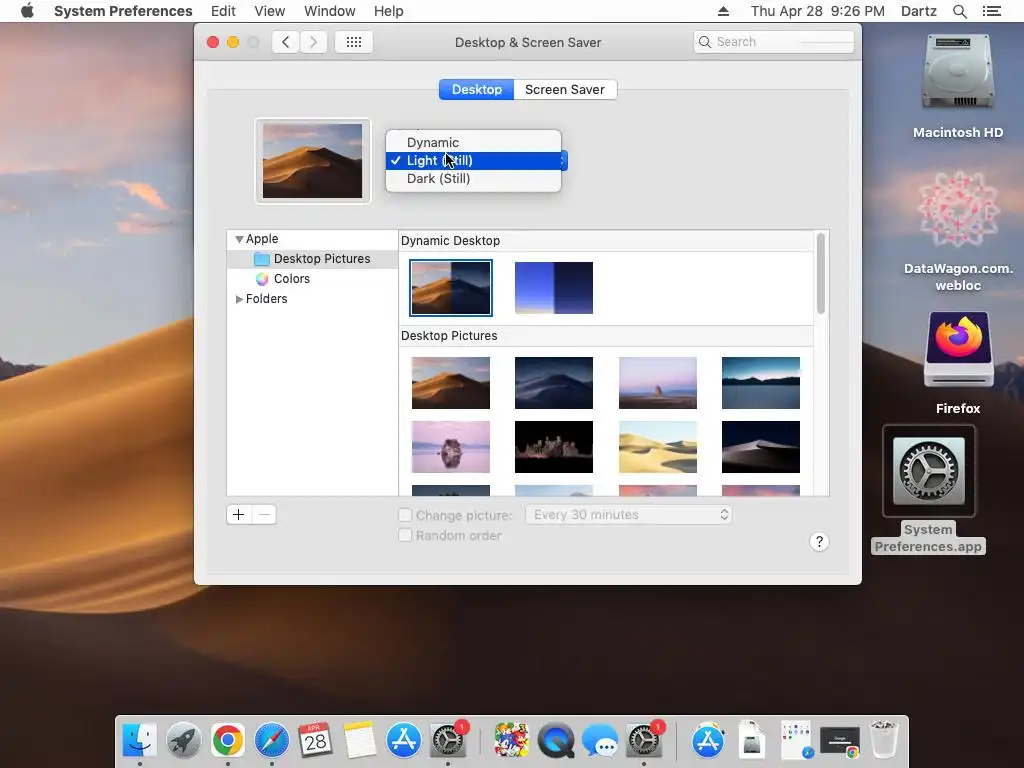Open Safari compass icon in Dock
1024x768 pixels.
coord(272,741)
